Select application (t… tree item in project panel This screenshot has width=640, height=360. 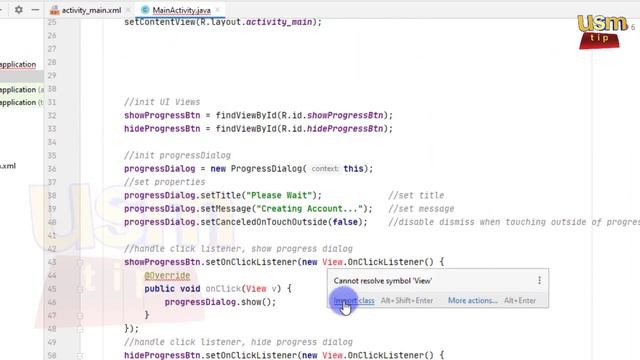click(21, 102)
